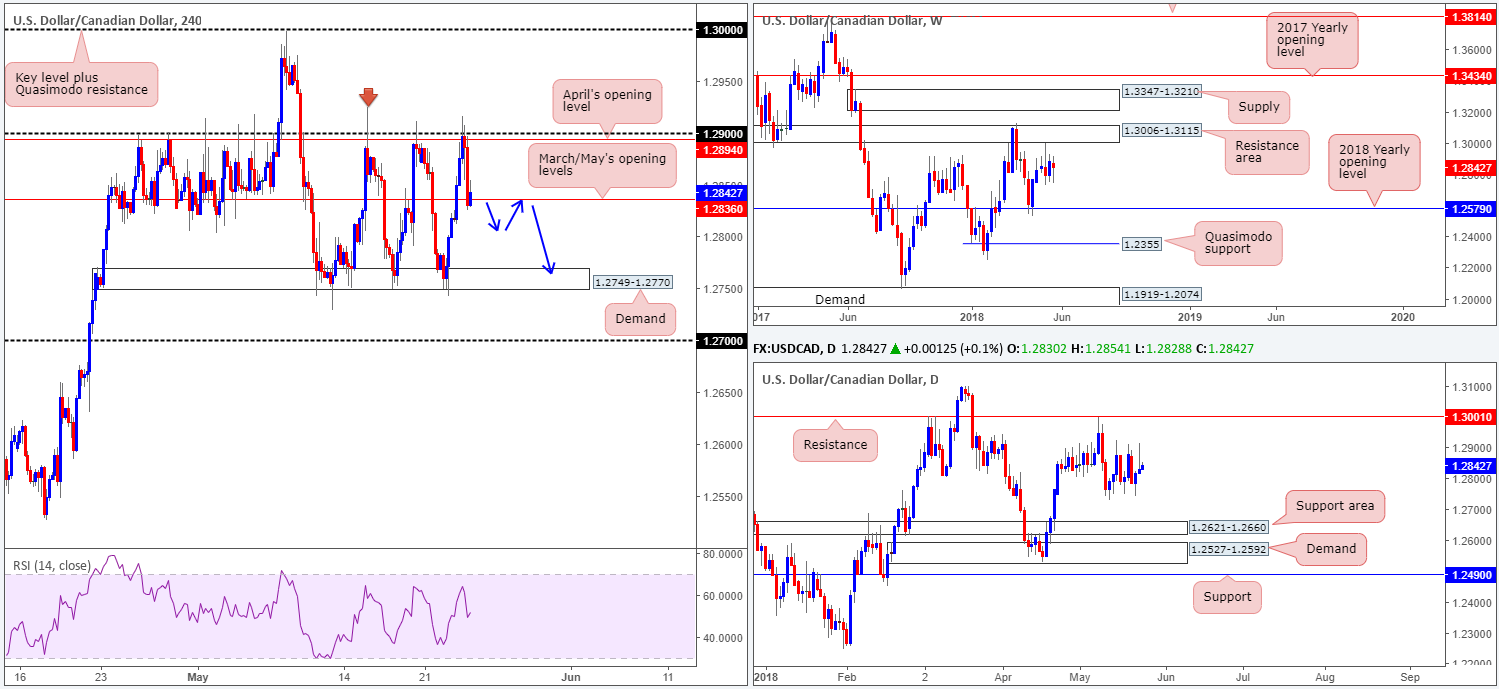Click the 1.24900 price label on the daily chart
1499x689 pixels.
pos(1470,575)
